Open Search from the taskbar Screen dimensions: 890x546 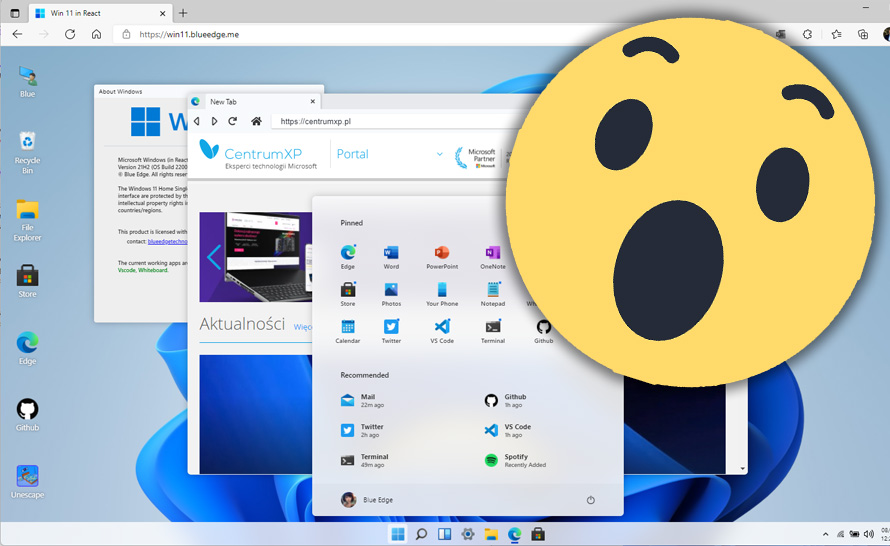421,534
